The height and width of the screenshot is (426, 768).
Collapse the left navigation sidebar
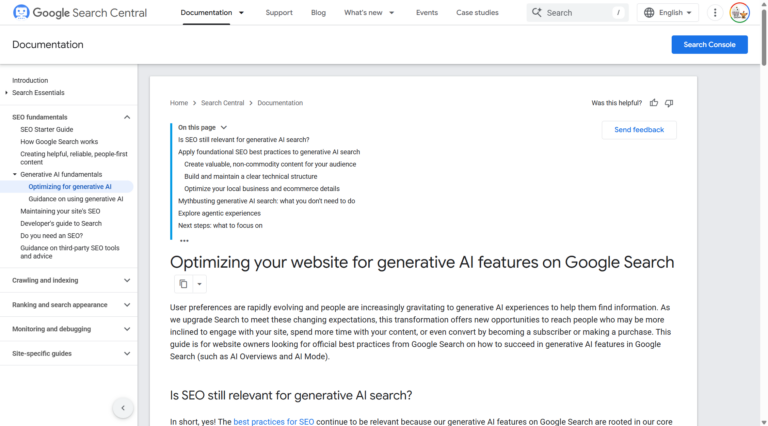[x=123, y=408]
